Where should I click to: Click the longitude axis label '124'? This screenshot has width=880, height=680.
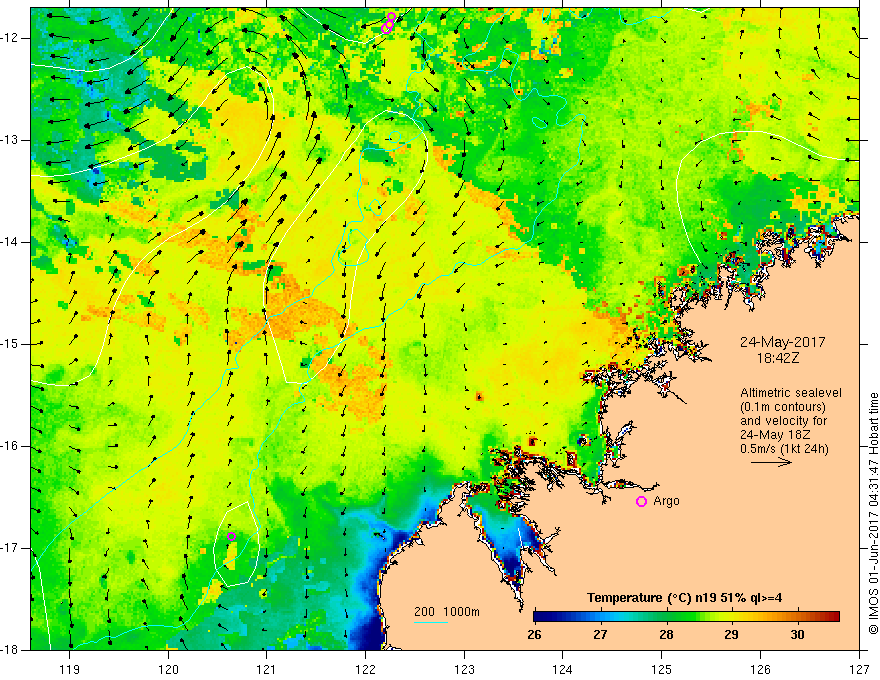click(563, 669)
